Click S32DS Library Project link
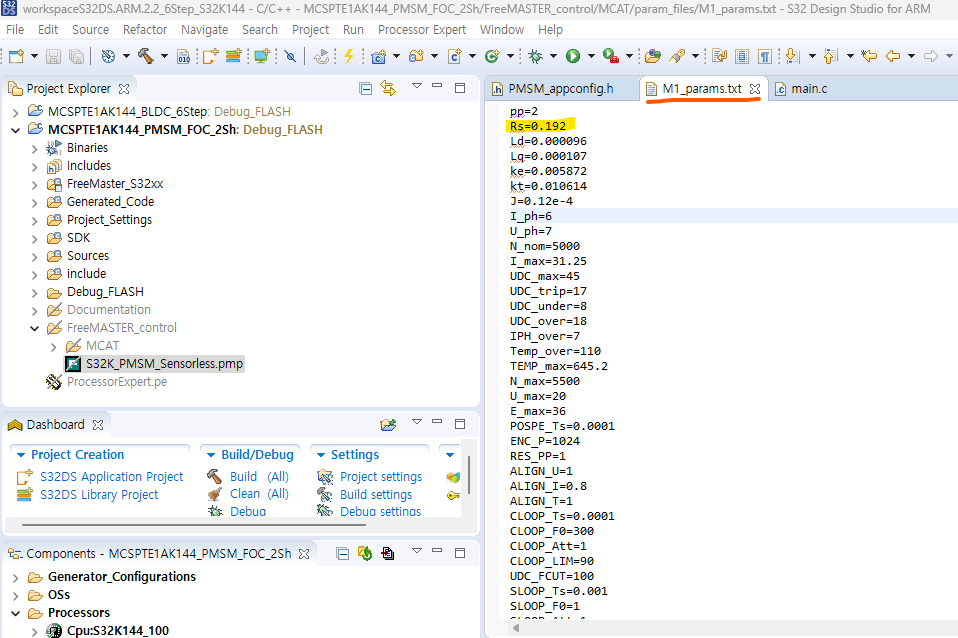This screenshot has height=638, width=958. 99,494
